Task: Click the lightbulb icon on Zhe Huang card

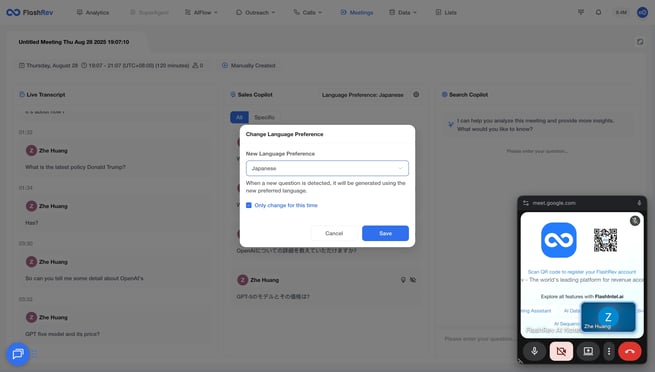Action: coord(403,280)
